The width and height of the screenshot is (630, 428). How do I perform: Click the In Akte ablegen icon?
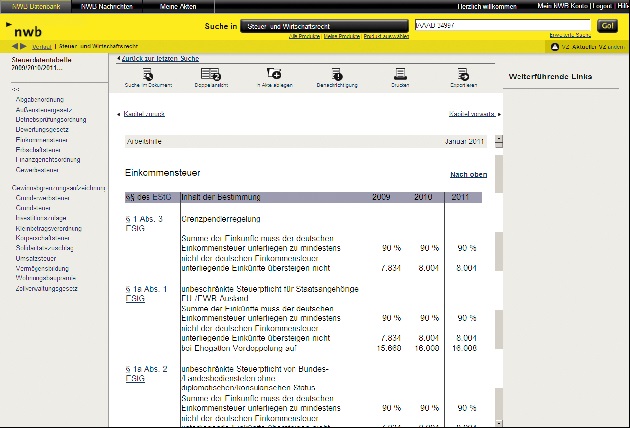pyautogui.click(x=274, y=74)
